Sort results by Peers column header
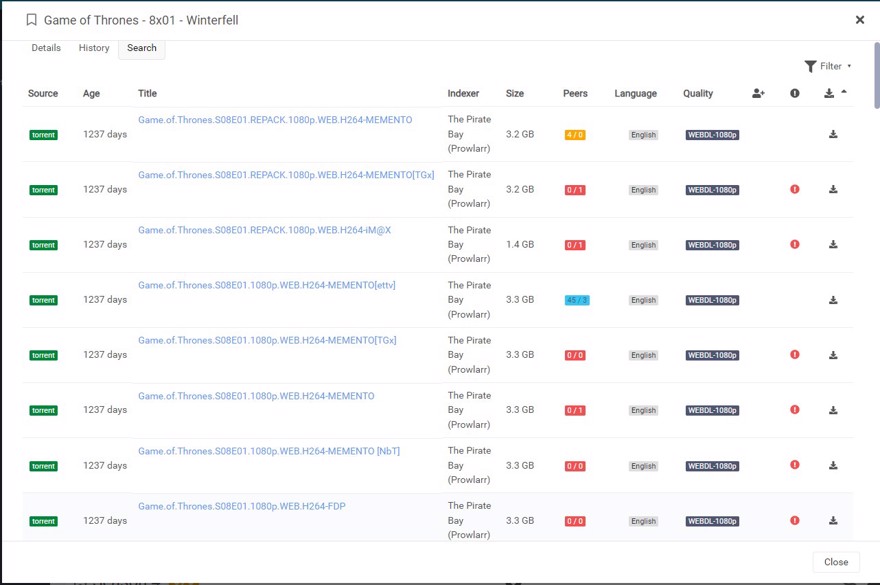The image size is (880, 585). 575,93
